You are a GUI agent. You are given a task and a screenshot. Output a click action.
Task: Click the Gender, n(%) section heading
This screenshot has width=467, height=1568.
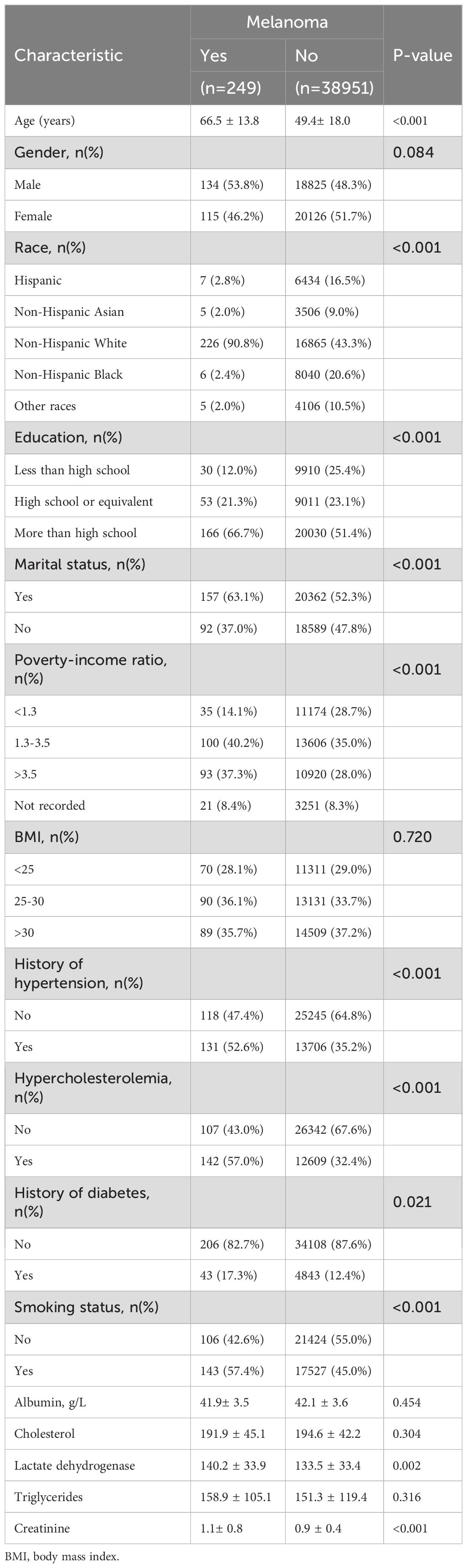tap(58, 152)
